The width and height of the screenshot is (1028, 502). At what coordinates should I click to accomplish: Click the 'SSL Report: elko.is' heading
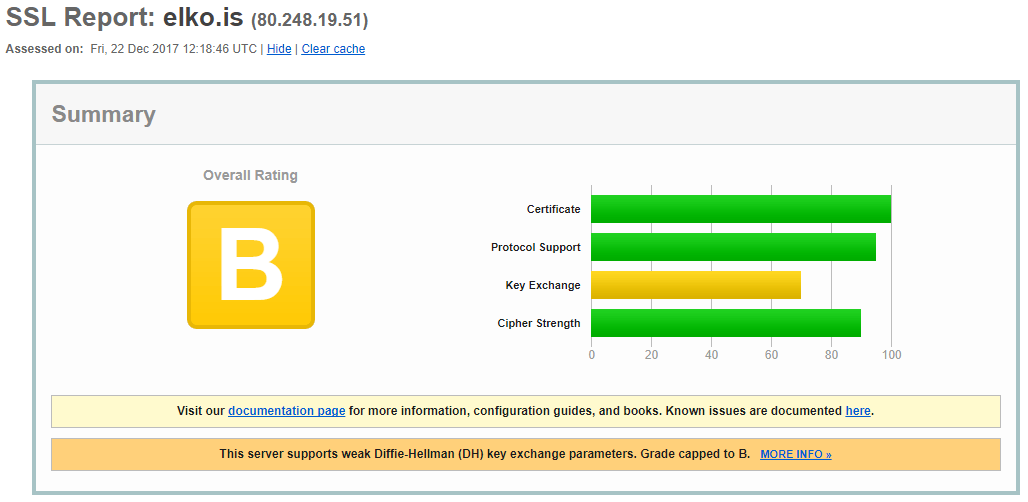pos(125,18)
